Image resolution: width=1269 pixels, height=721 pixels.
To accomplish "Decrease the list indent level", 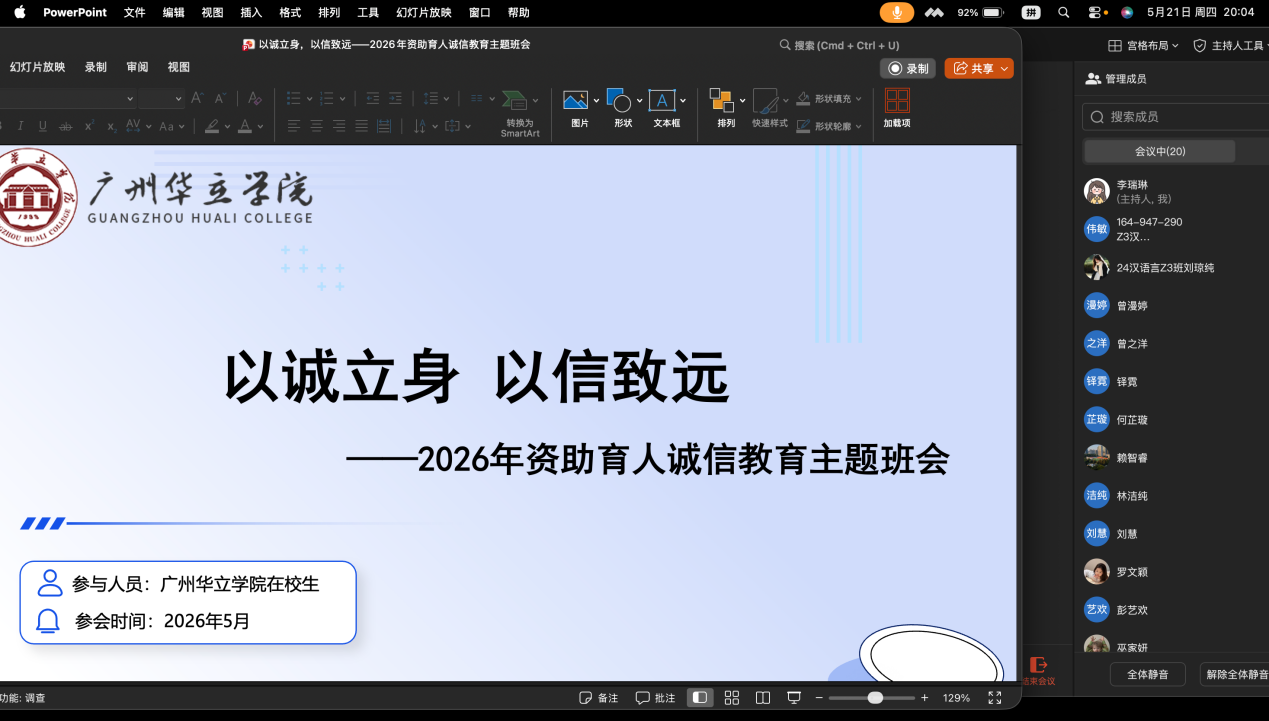I will pos(373,98).
